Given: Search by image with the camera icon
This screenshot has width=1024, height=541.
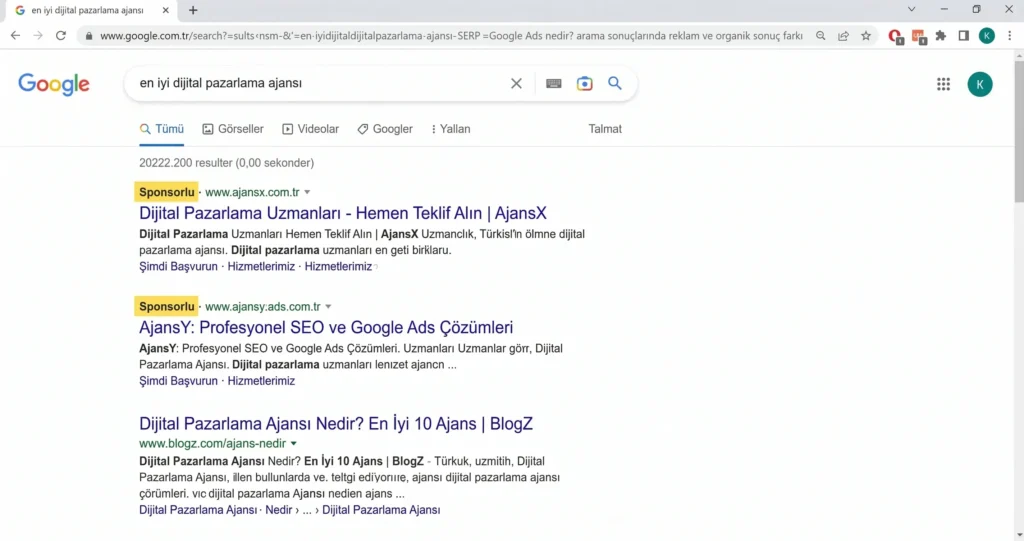Looking at the screenshot, I should (584, 84).
